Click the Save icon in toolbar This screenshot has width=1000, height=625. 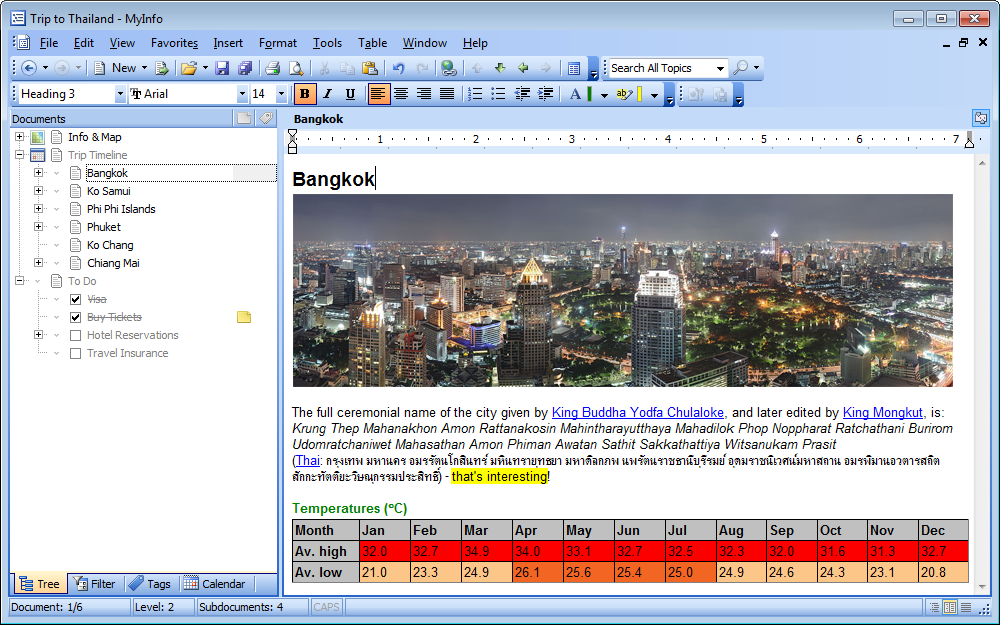click(222, 68)
